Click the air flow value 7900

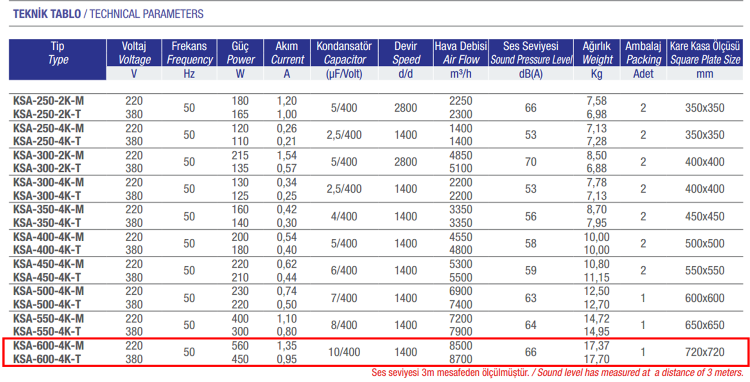coord(461,331)
